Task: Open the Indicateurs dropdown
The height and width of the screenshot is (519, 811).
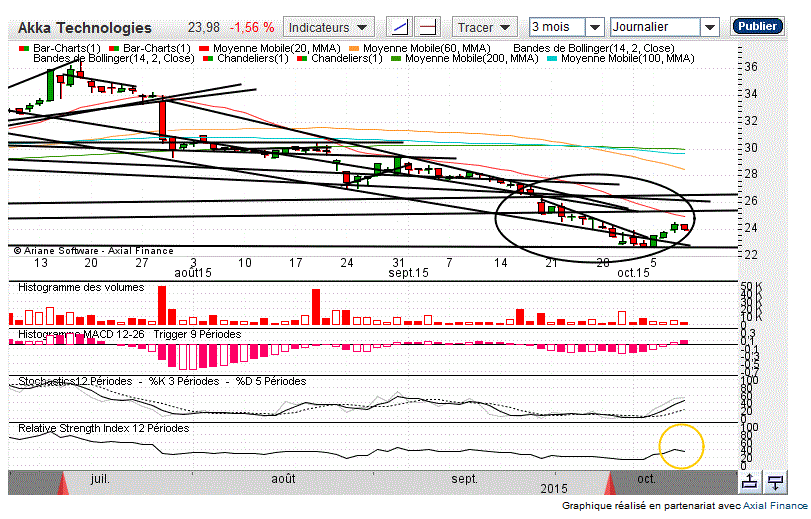Action: [328, 27]
